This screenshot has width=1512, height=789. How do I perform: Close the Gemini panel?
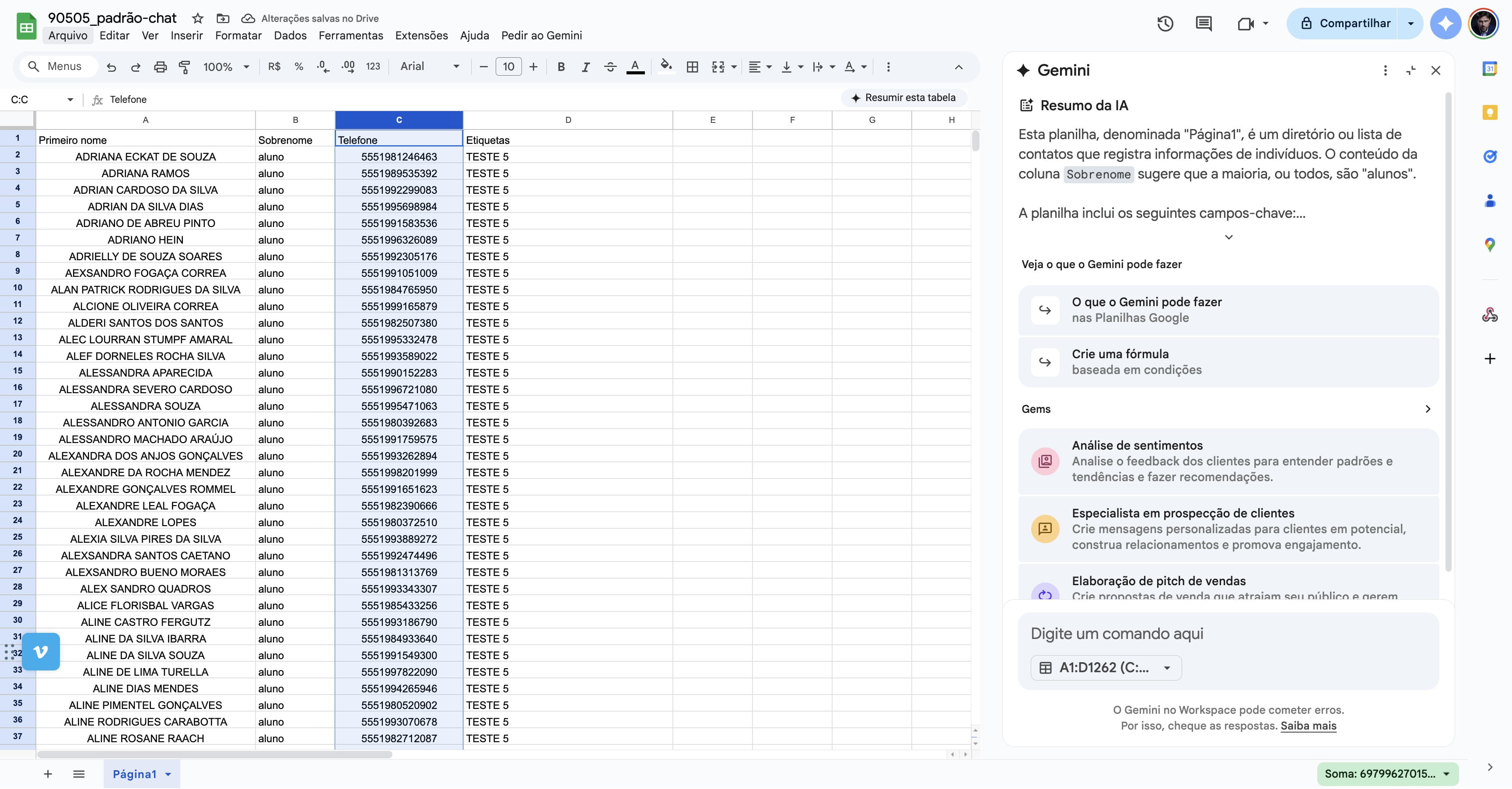(1436, 70)
